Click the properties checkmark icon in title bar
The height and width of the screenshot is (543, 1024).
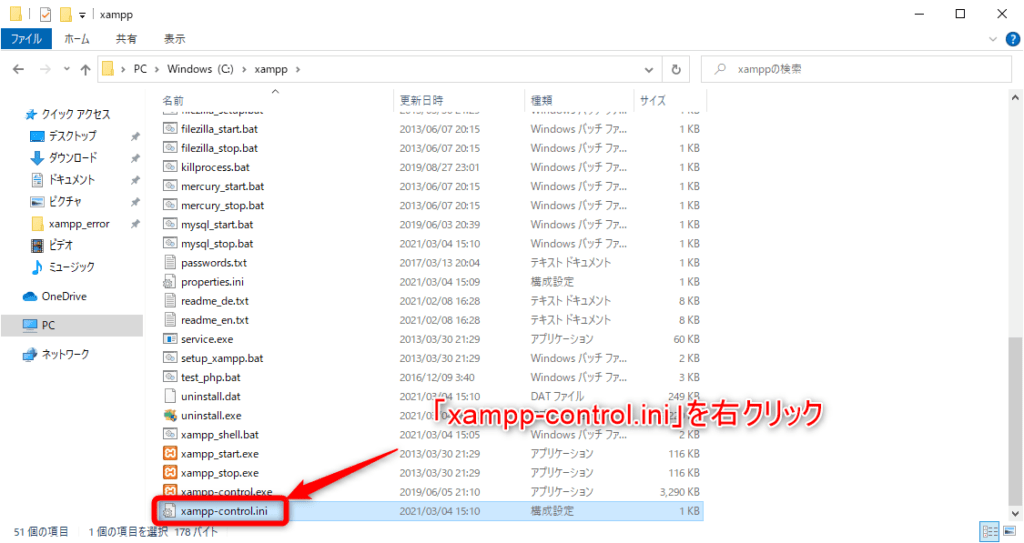[x=45, y=14]
